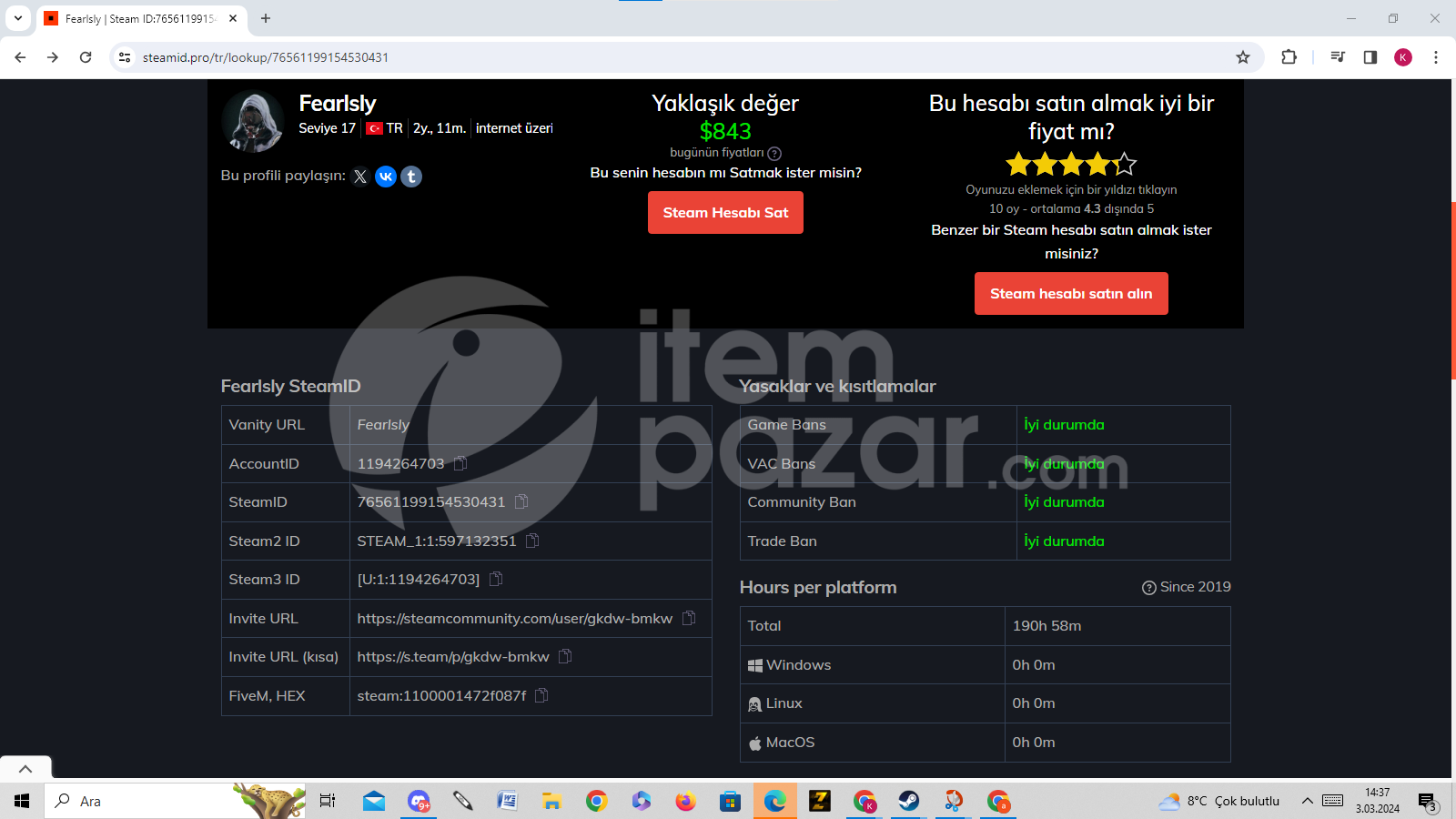Open the clock showing 14:37

pos(1378,801)
